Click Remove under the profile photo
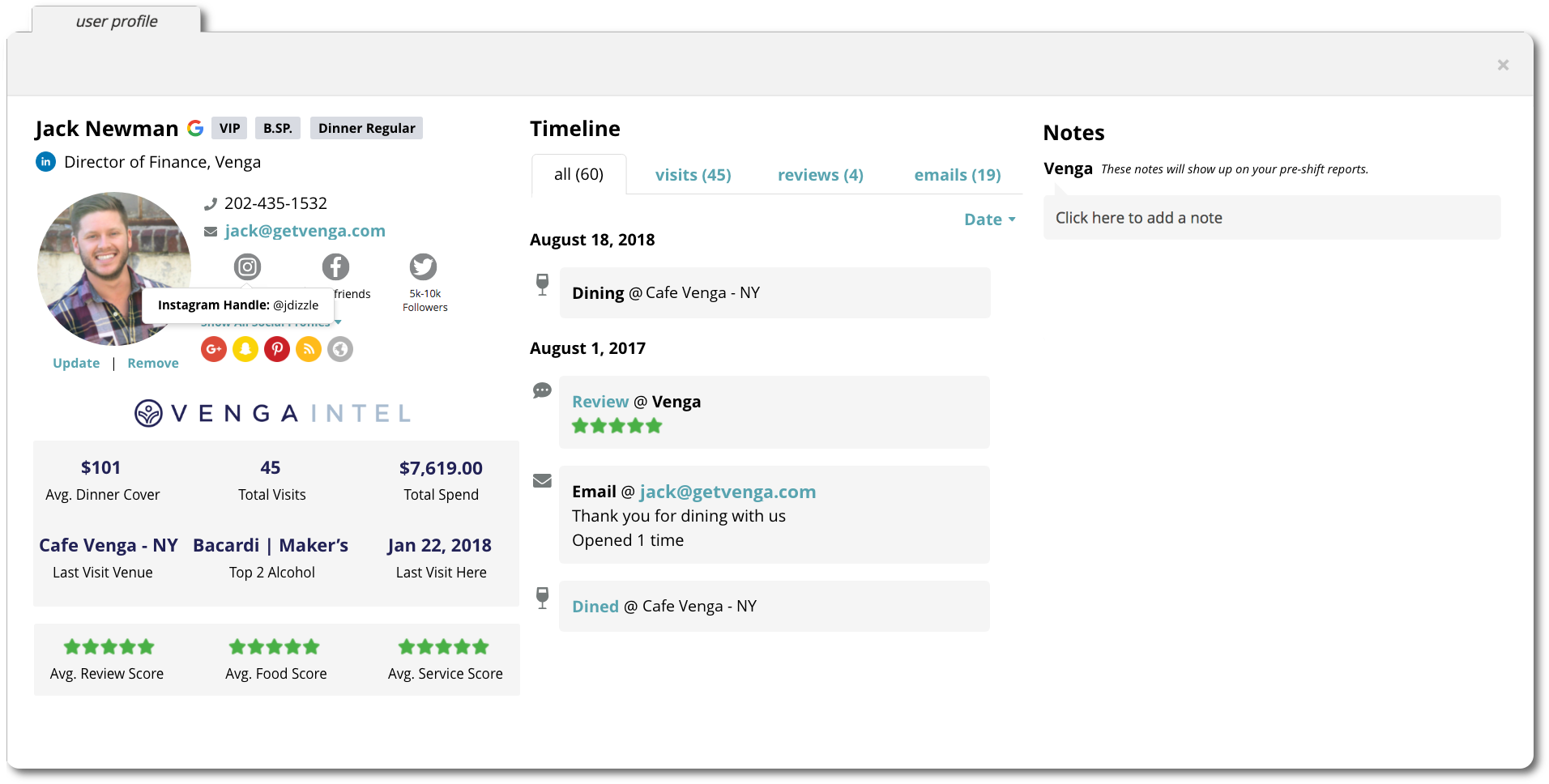1549x784 pixels. [x=153, y=363]
